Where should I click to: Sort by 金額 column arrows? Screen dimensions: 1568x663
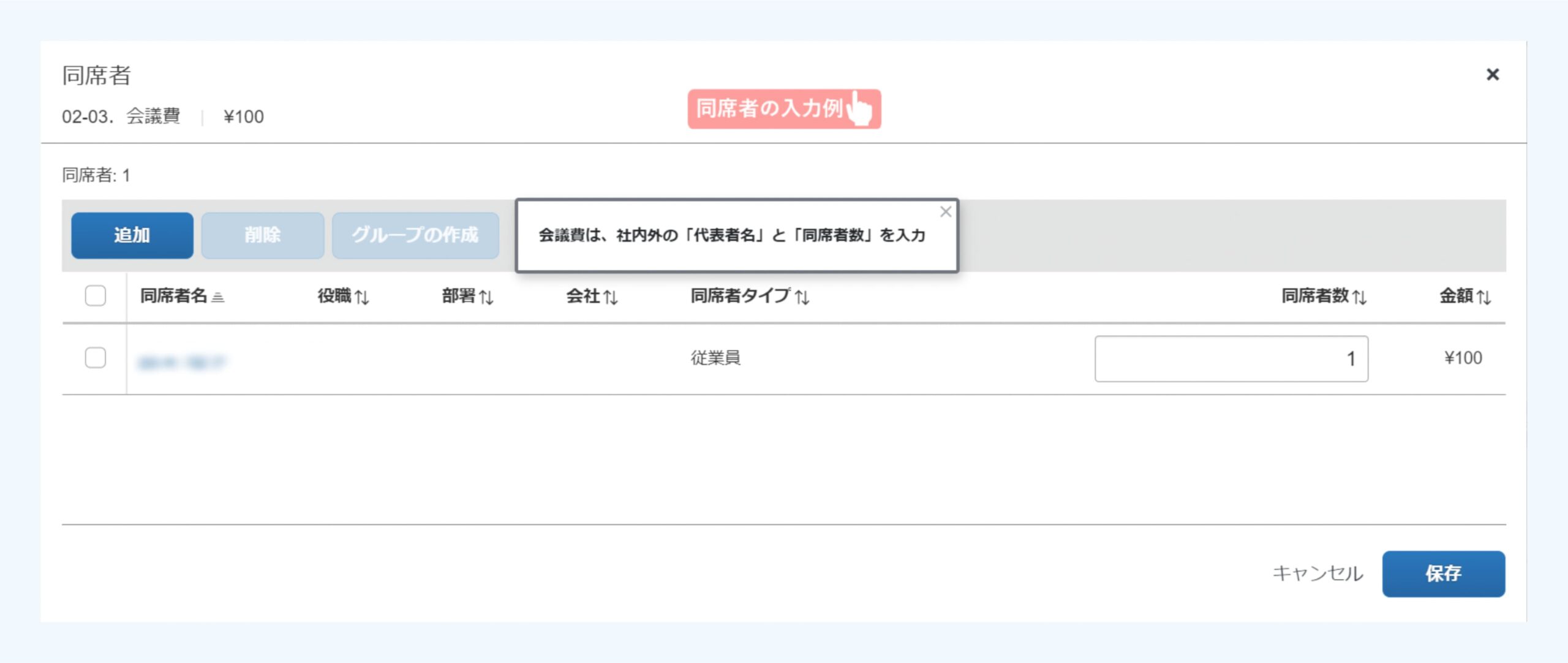click(1484, 297)
